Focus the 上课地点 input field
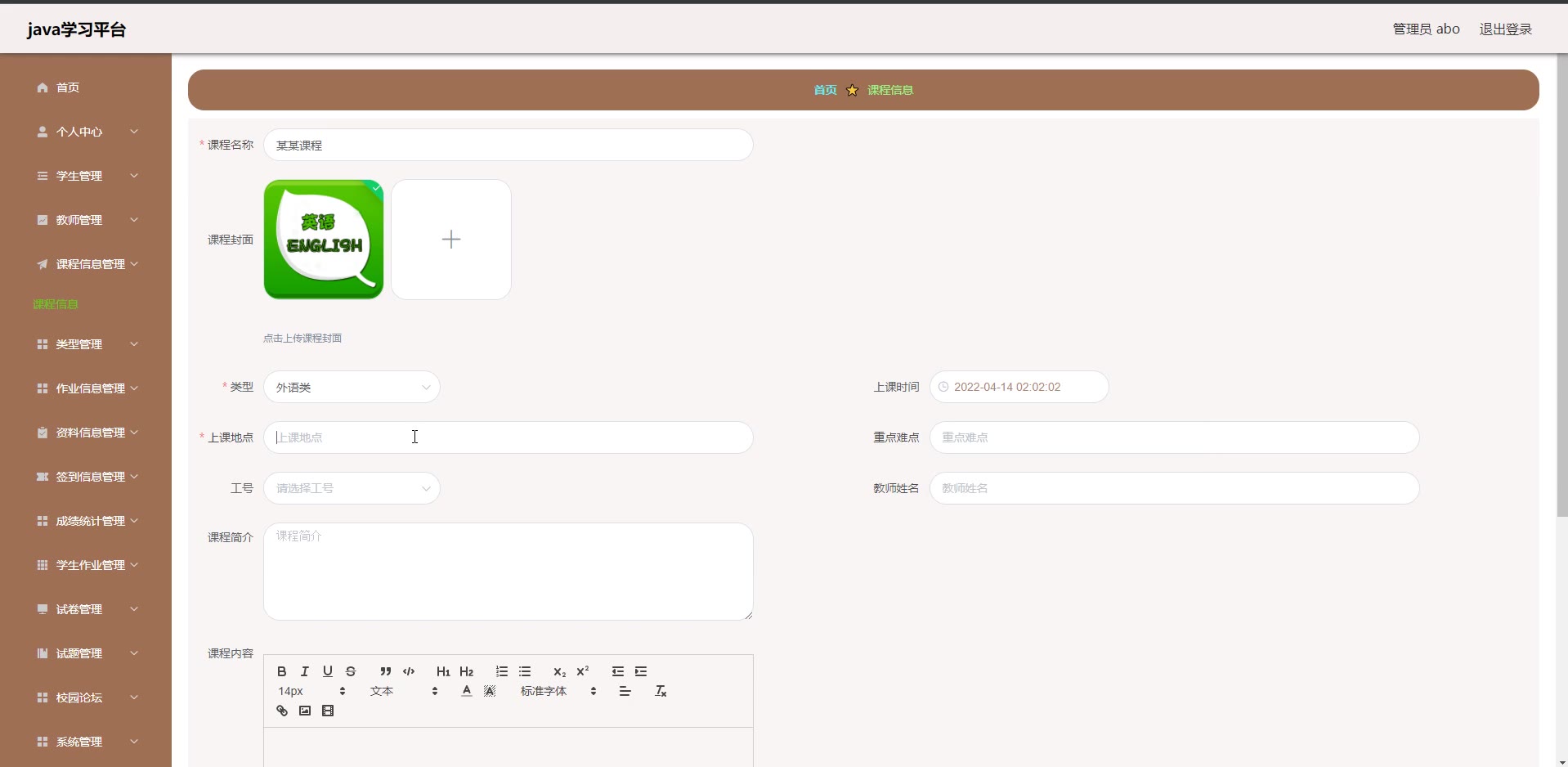This screenshot has height=767, width=1568. [x=508, y=437]
